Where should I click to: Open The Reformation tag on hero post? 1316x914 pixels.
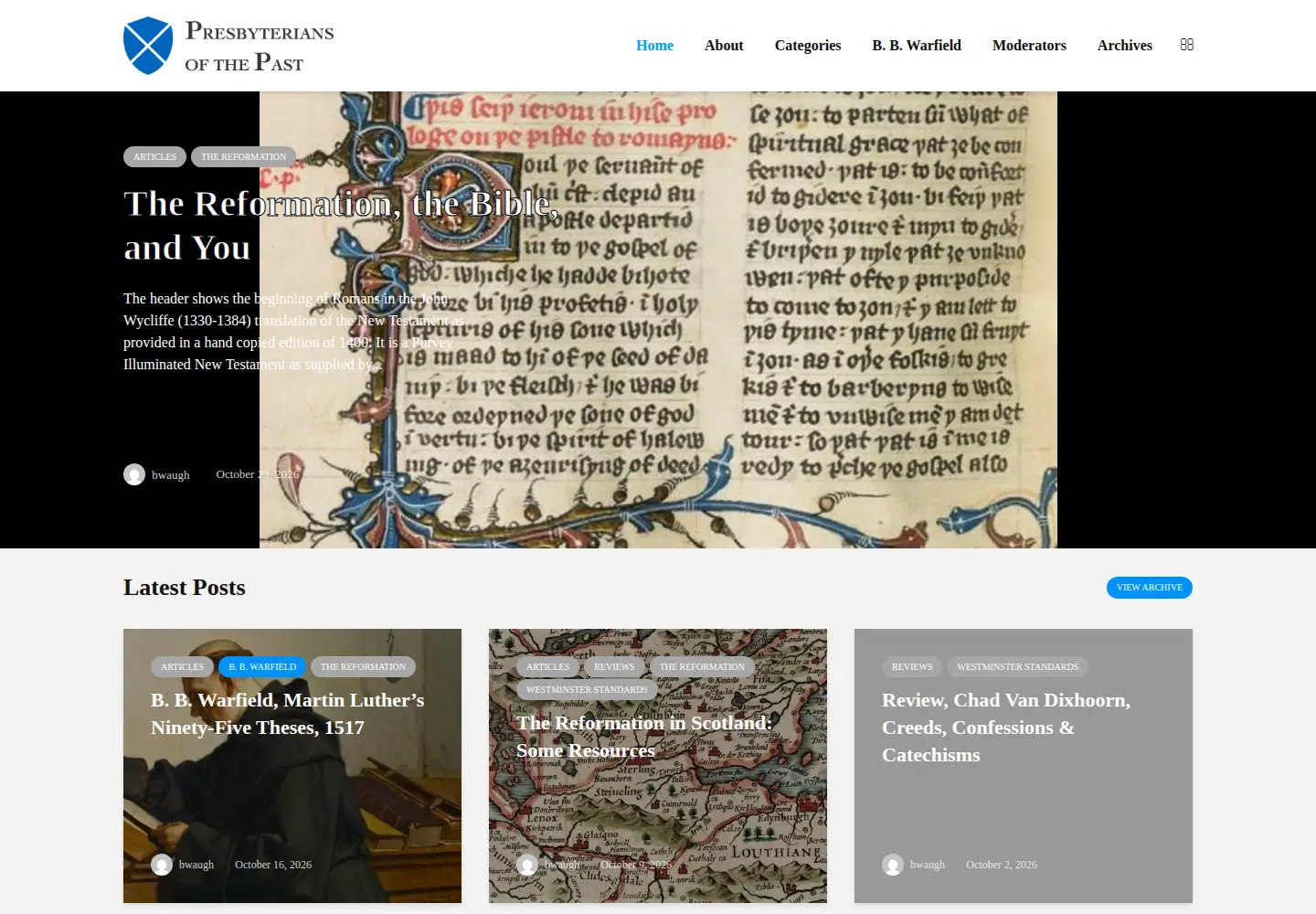click(x=243, y=157)
